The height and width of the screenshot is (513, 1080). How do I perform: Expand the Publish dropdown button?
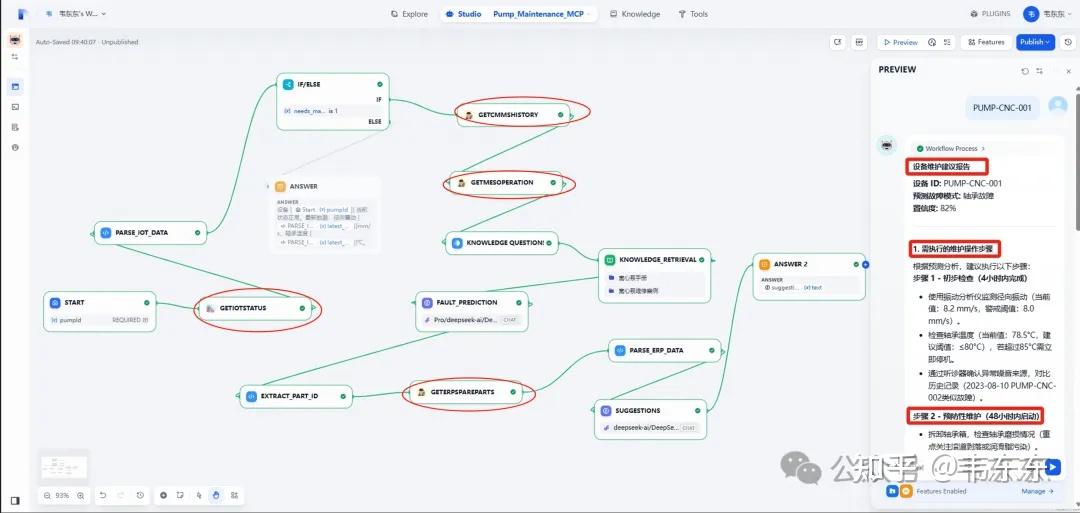pos(1035,42)
